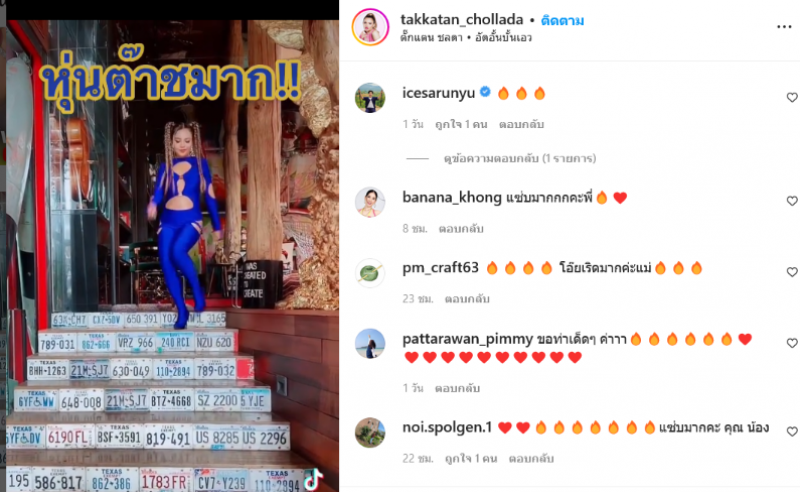Screen dimensions: 800x492
Task: View the like count on icesarunyu's comment
Action: (461, 125)
